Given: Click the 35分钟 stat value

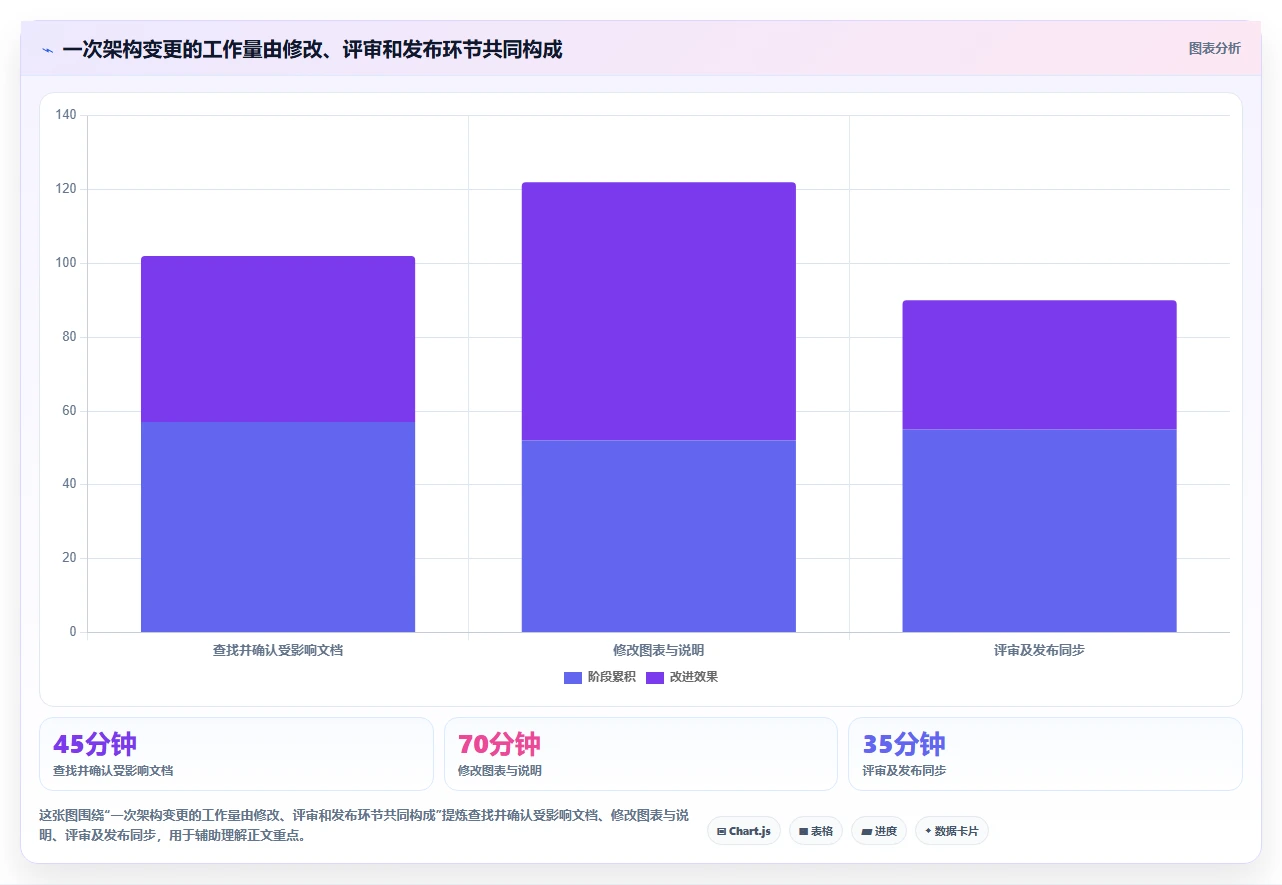Looking at the screenshot, I should [x=904, y=745].
